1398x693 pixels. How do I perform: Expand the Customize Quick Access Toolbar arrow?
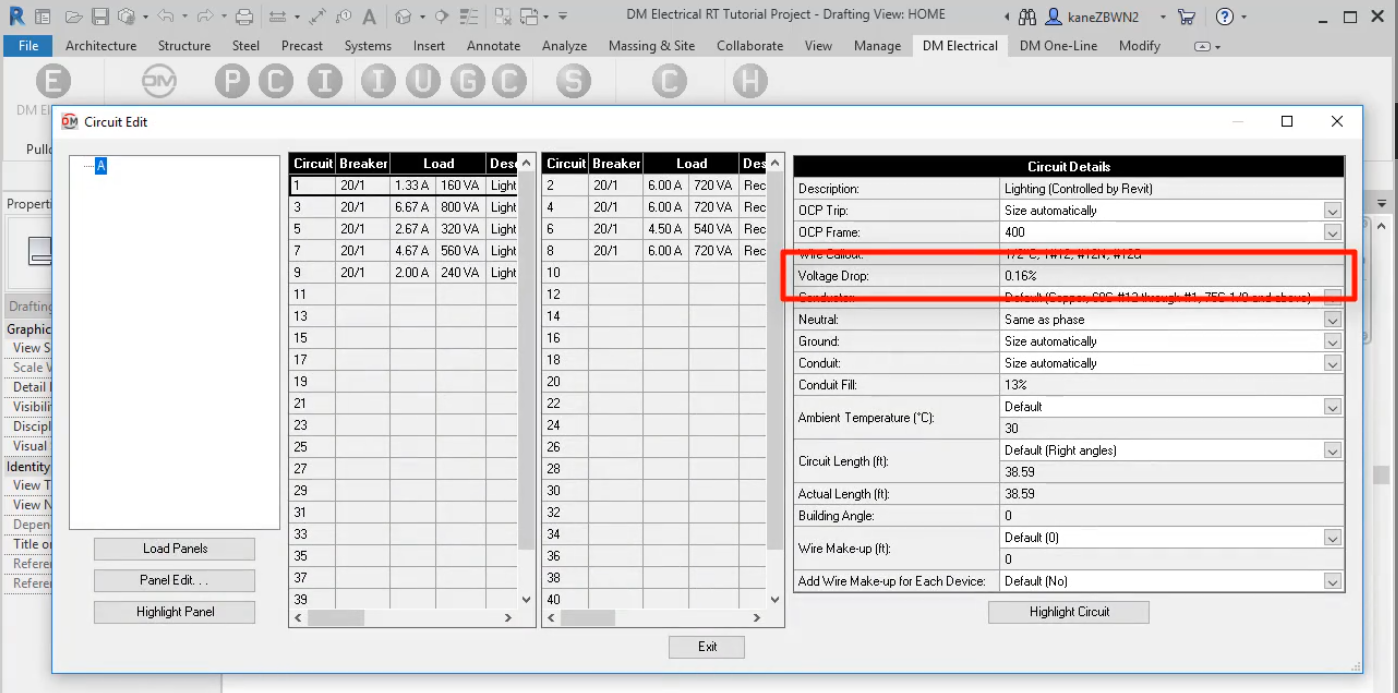point(563,17)
